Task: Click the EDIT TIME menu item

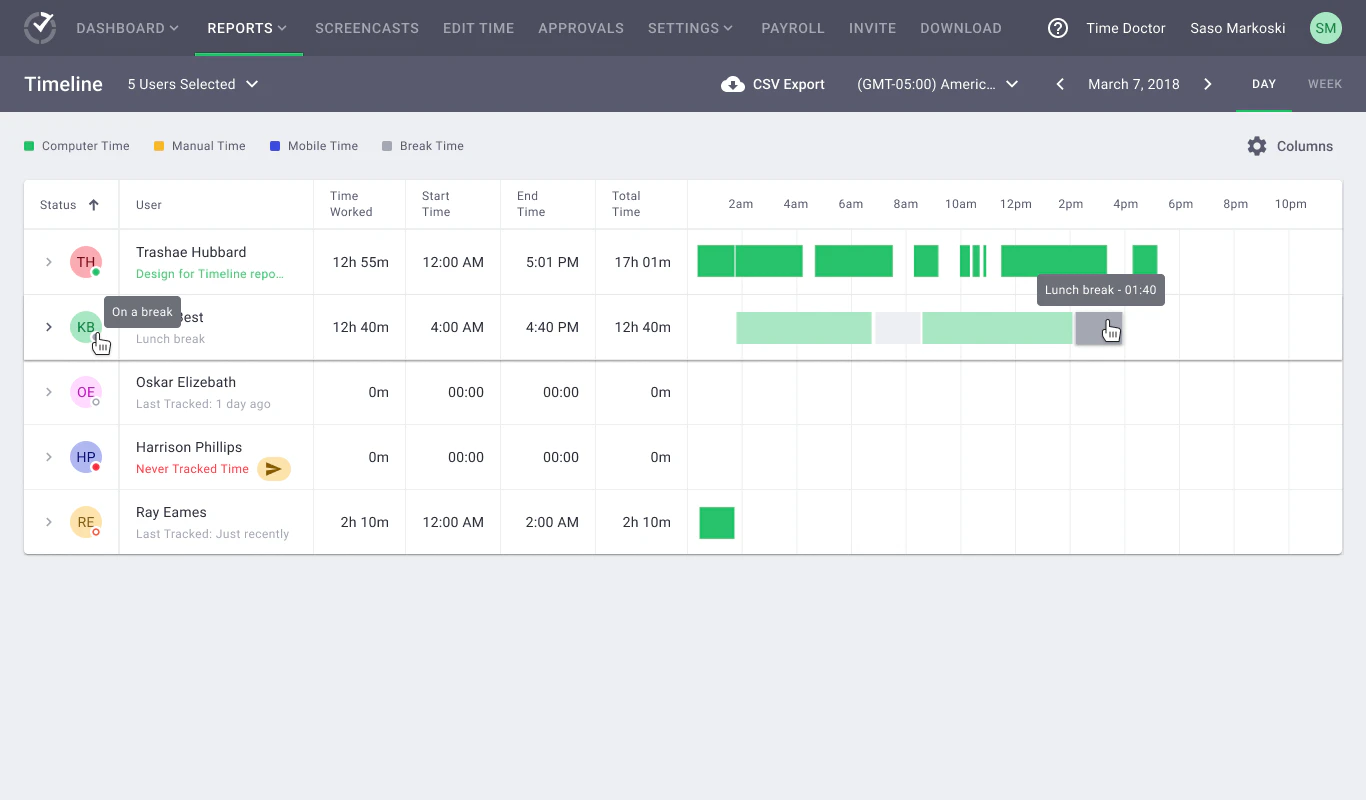Action: (478, 28)
